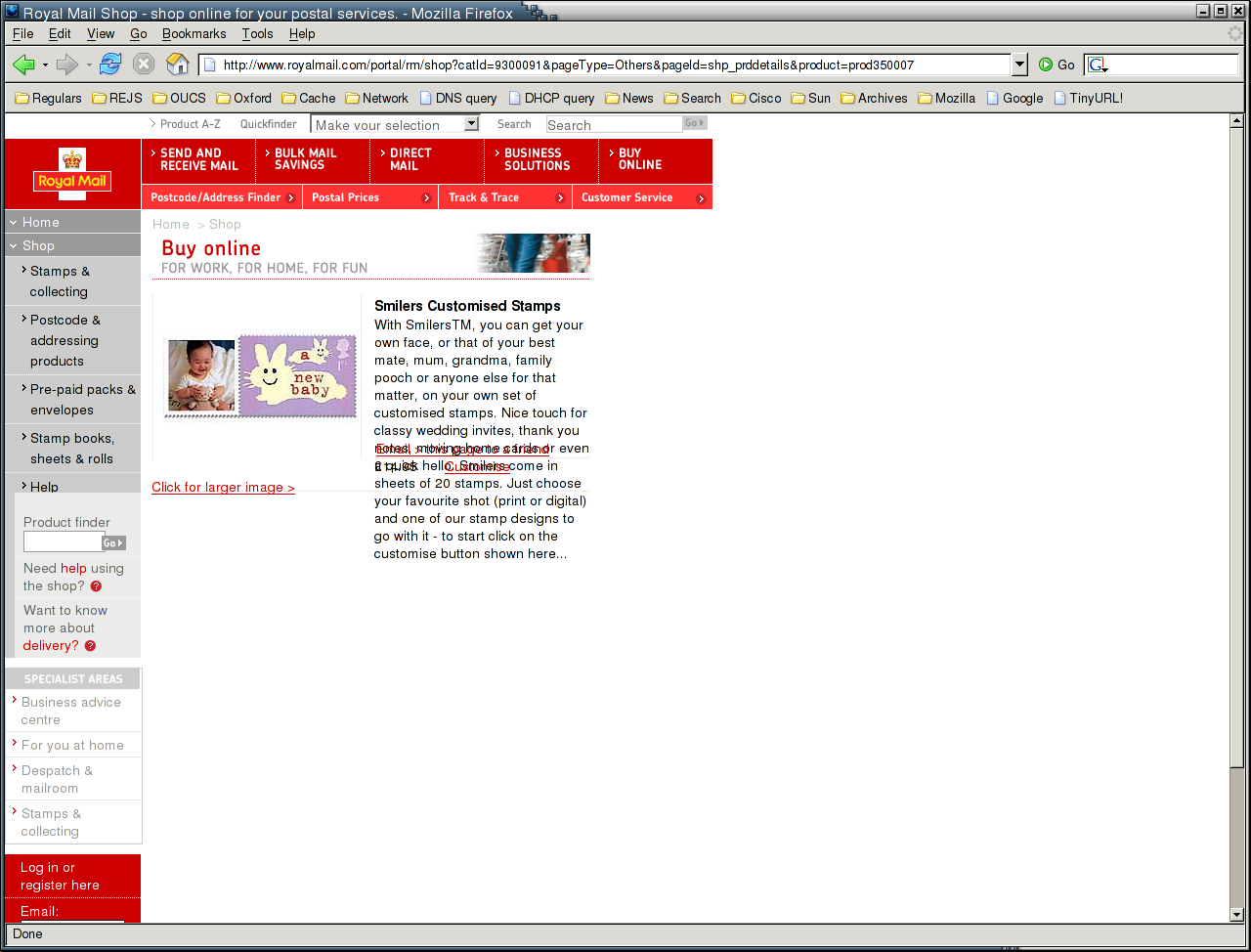
Task: Click 'Click for larger image' link
Action: [223, 488]
